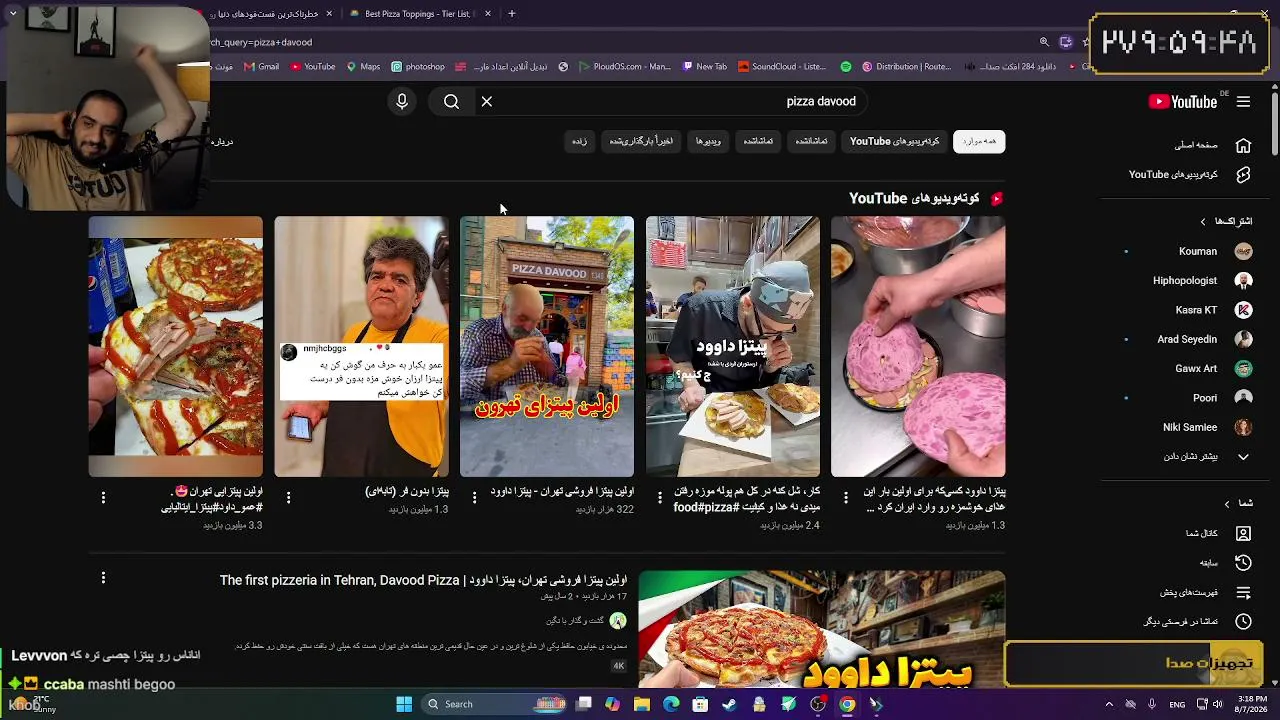Expand the اشتراک‌ها subscriptions section arrow
Image resolution: width=1280 pixels, height=720 pixels.
(1203, 221)
